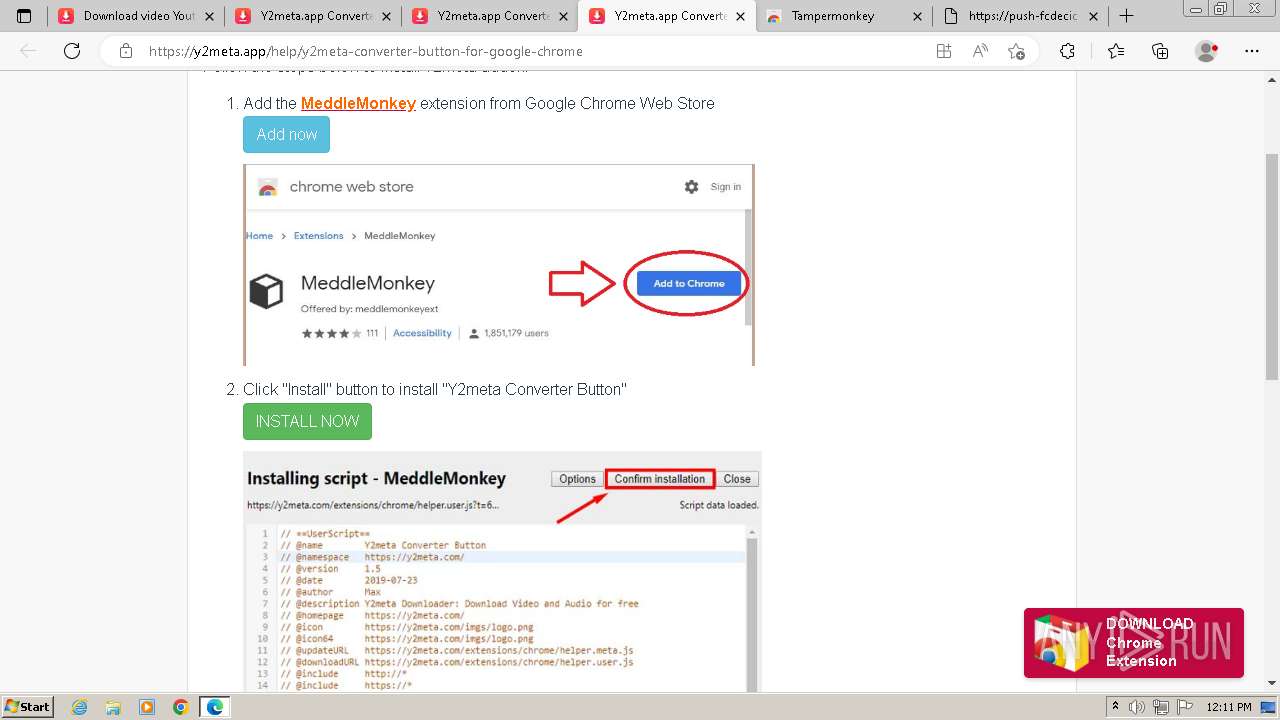The image size is (1280, 720).
Task: Open the Windows Start menu
Action: [27, 706]
